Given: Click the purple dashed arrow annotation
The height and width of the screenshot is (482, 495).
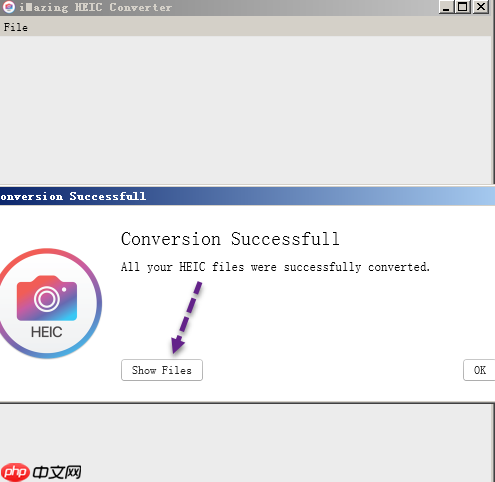Looking at the screenshot, I should click(x=186, y=317).
